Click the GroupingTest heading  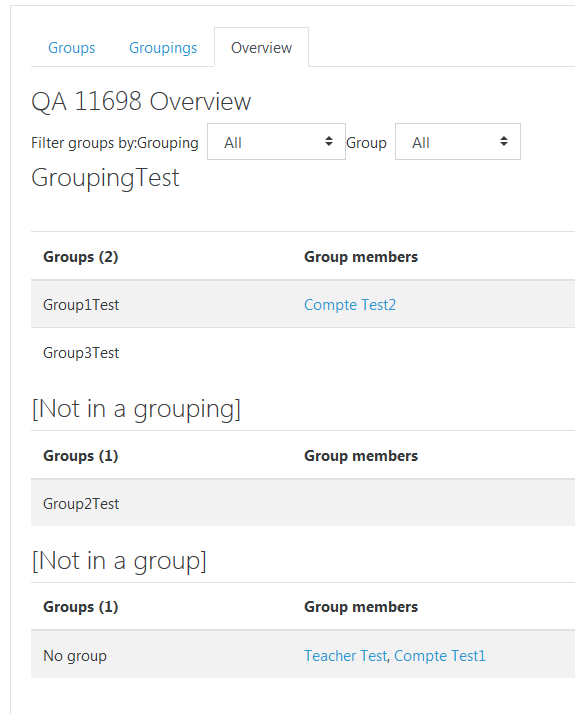[105, 178]
